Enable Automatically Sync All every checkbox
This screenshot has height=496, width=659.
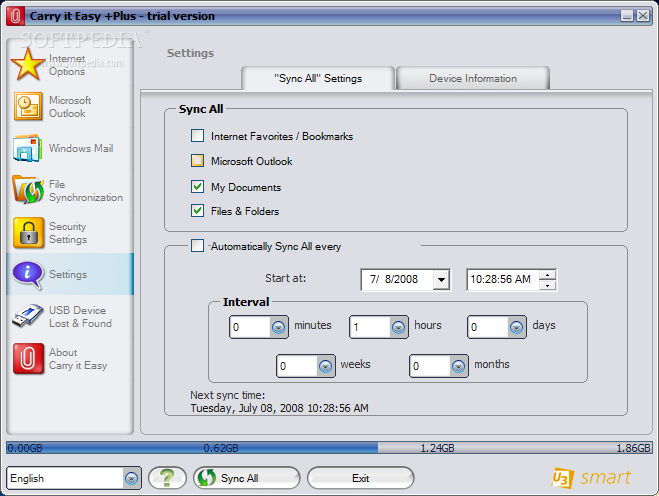197,245
